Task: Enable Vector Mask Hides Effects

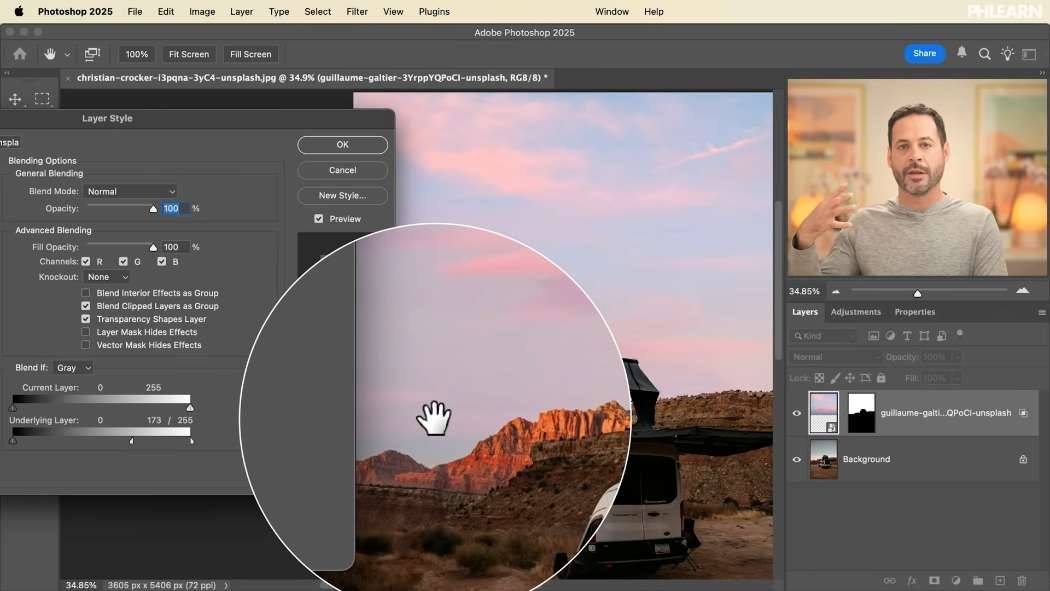Action: [x=86, y=345]
